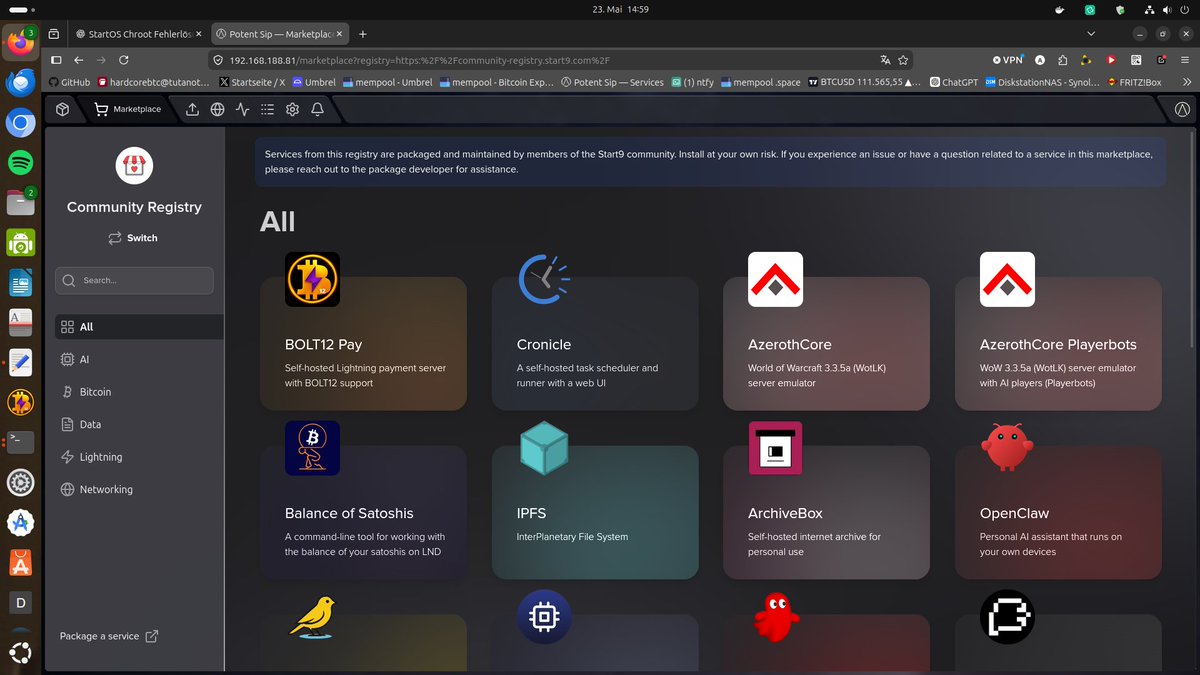Image resolution: width=1200 pixels, height=675 pixels.
Task: Click the AzerothCore red logo icon
Action: click(775, 279)
